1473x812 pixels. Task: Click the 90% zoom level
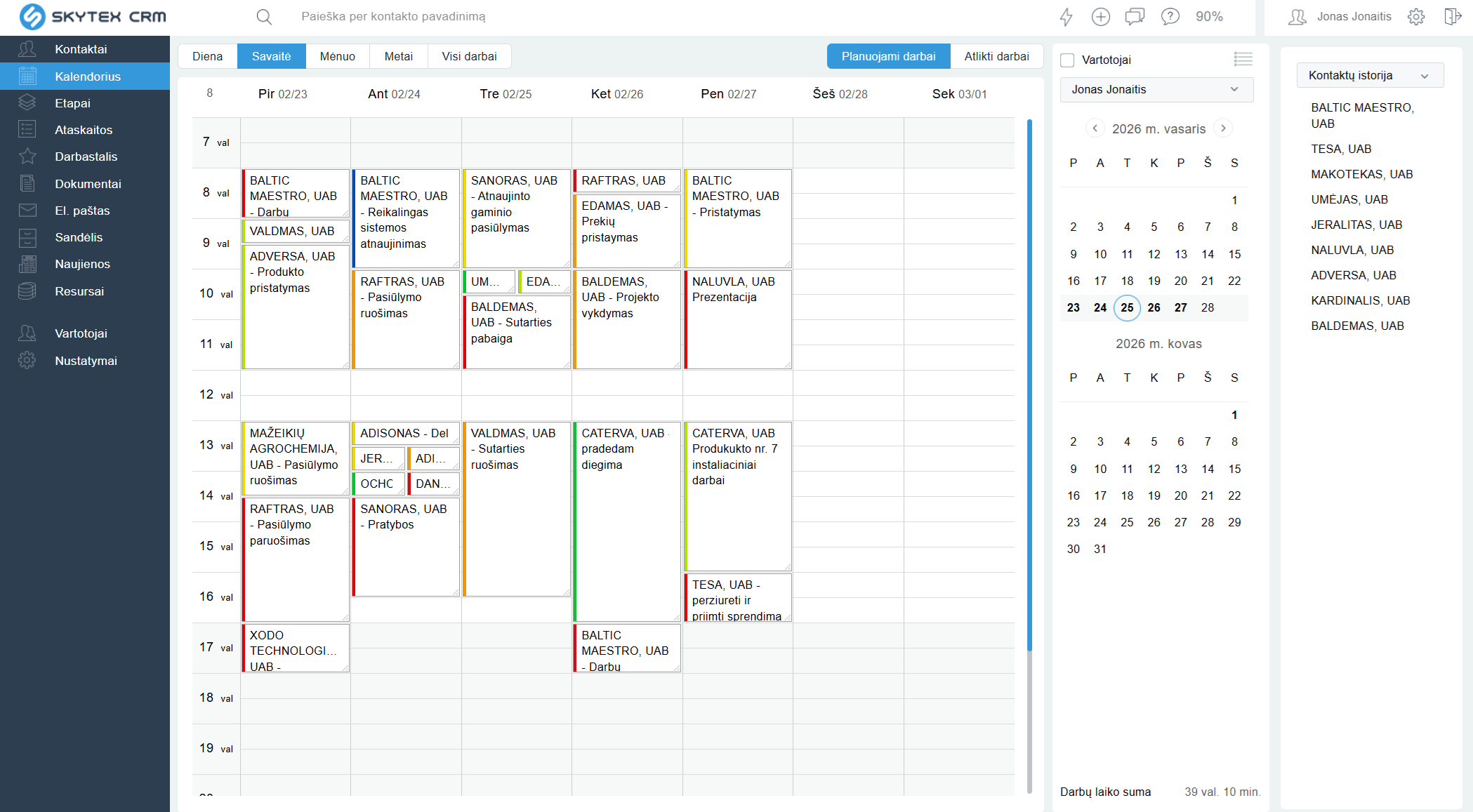1209,17
